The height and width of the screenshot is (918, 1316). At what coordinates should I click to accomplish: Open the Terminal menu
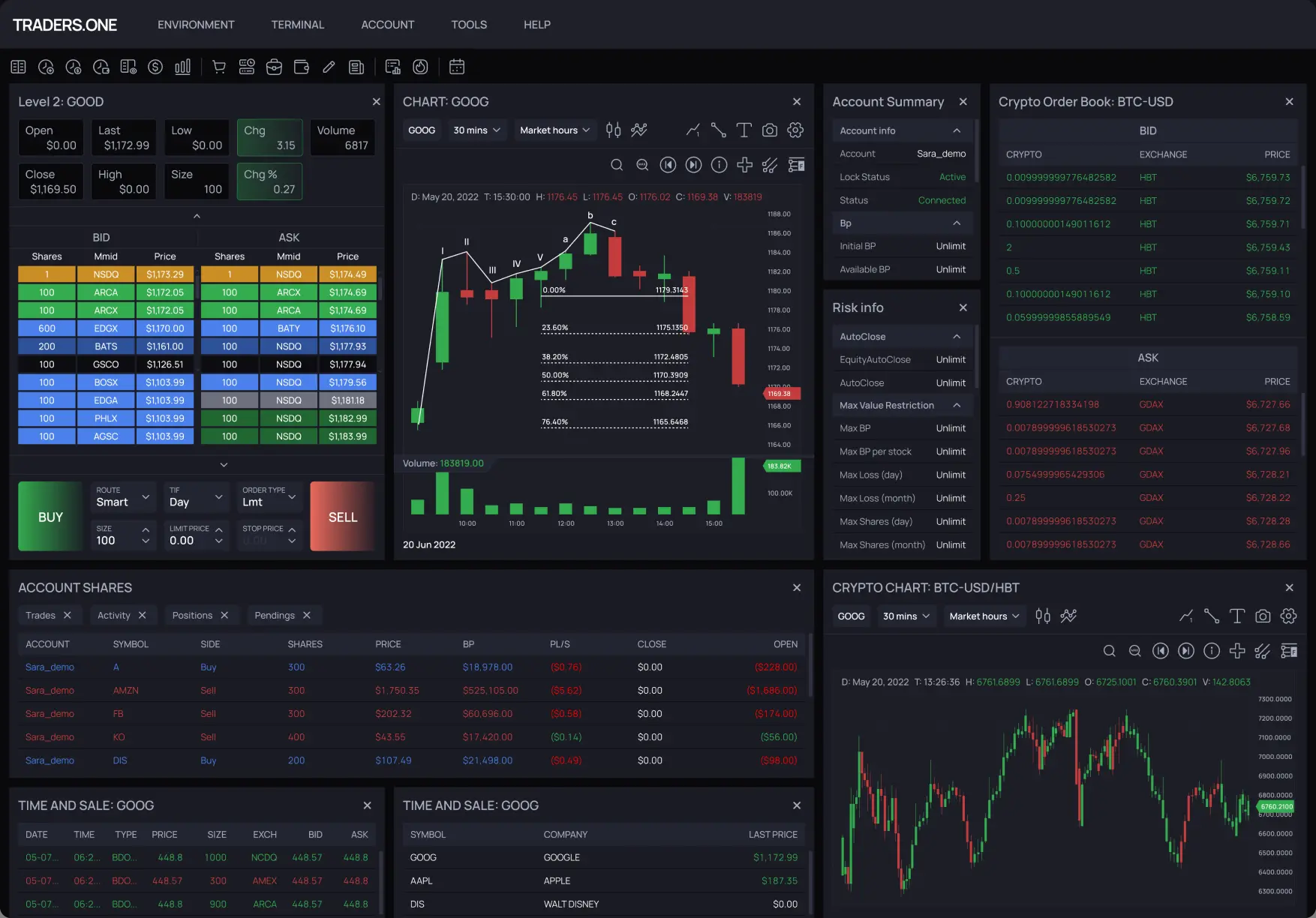297,24
